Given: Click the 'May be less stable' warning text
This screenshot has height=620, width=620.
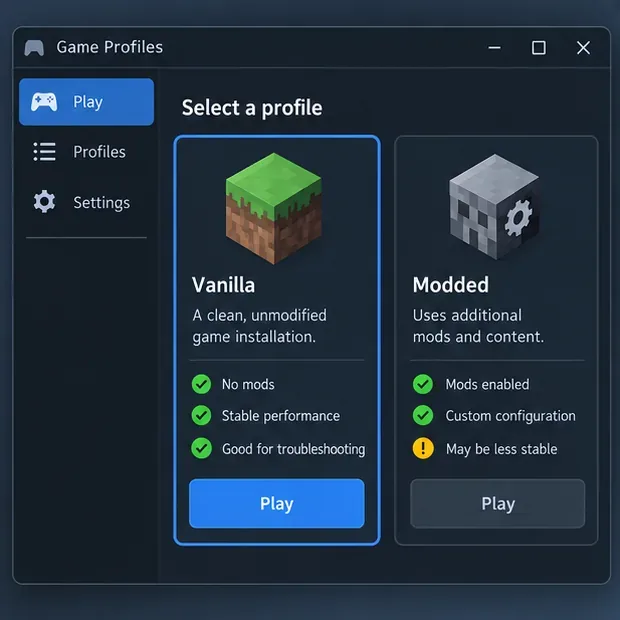Looking at the screenshot, I should (x=501, y=449).
